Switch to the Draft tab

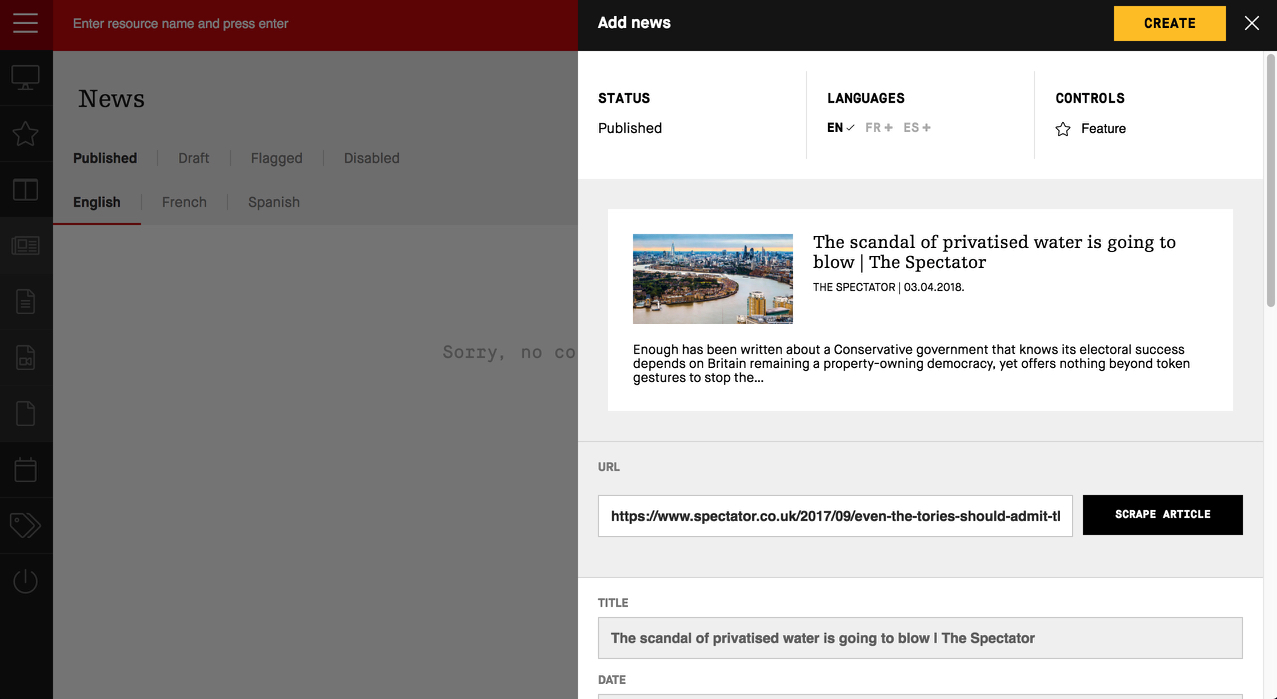point(194,158)
